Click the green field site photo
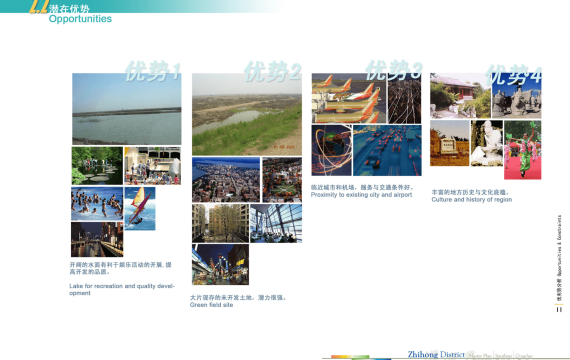Screen dimensions: 570x360 pyautogui.click(x=247, y=114)
